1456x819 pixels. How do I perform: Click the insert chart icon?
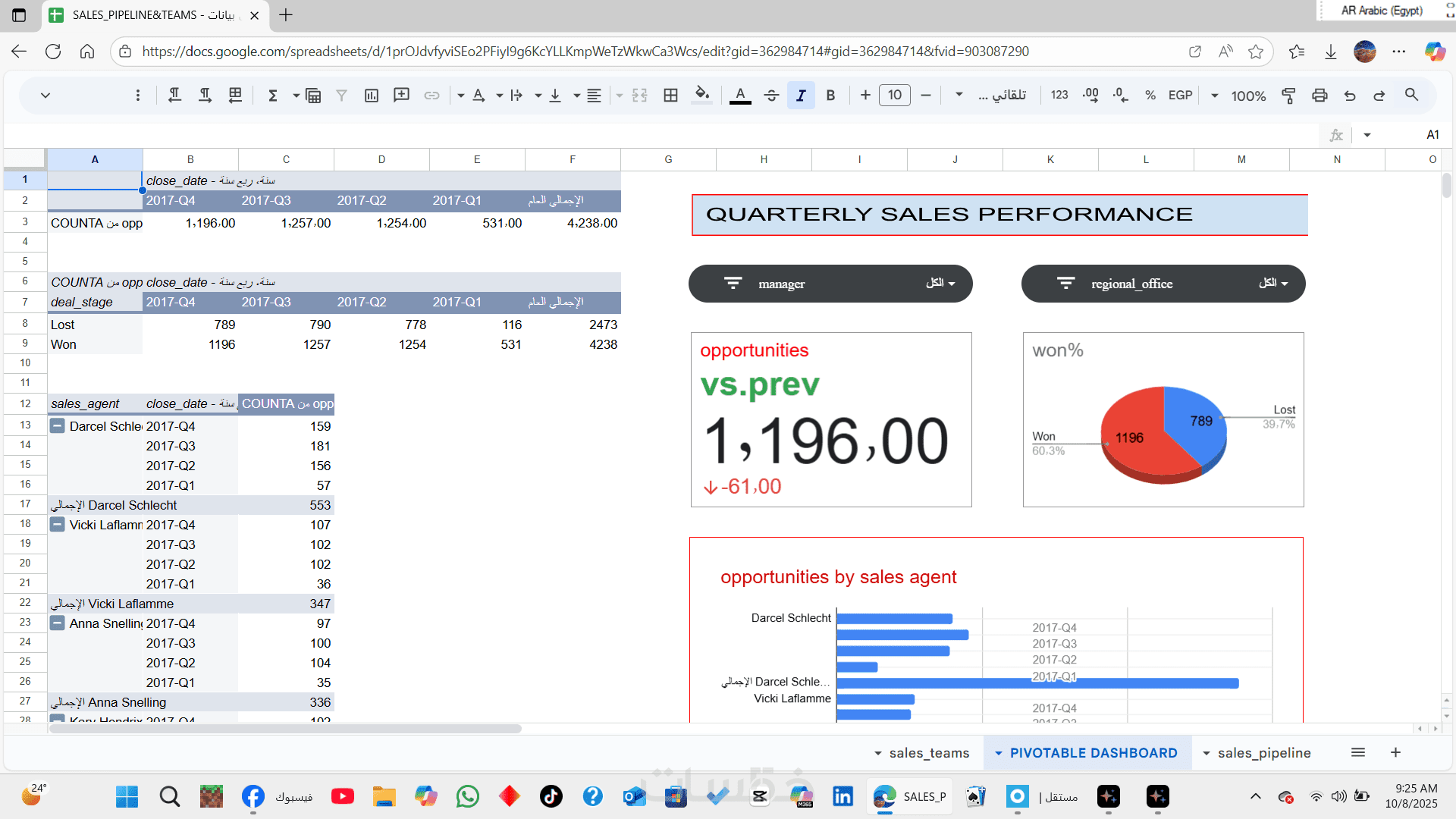[x=372, y=96]
